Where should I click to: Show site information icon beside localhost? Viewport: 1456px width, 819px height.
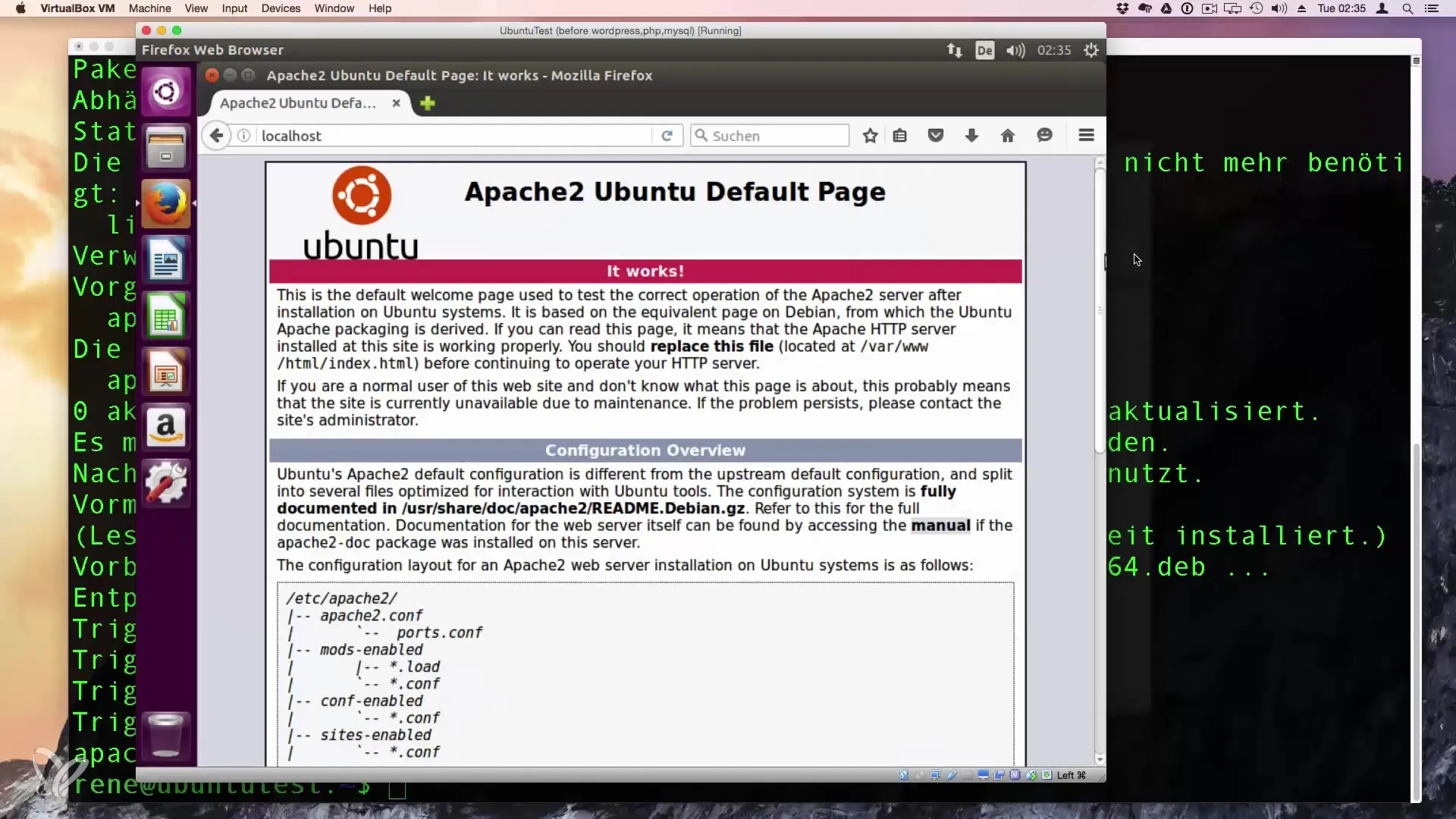pos(243,136)
